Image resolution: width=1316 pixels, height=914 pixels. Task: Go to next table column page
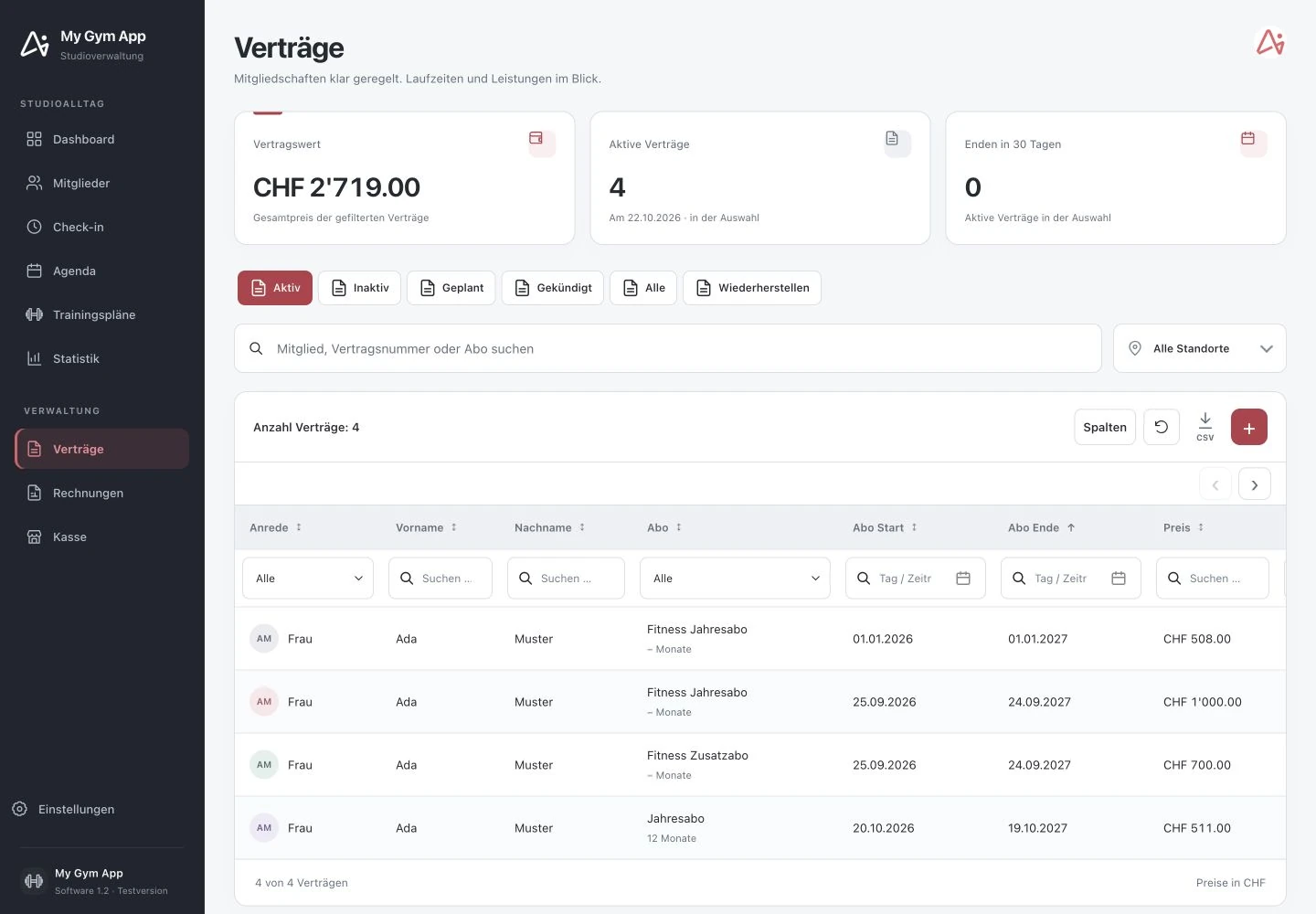(x=1255, y=484)
